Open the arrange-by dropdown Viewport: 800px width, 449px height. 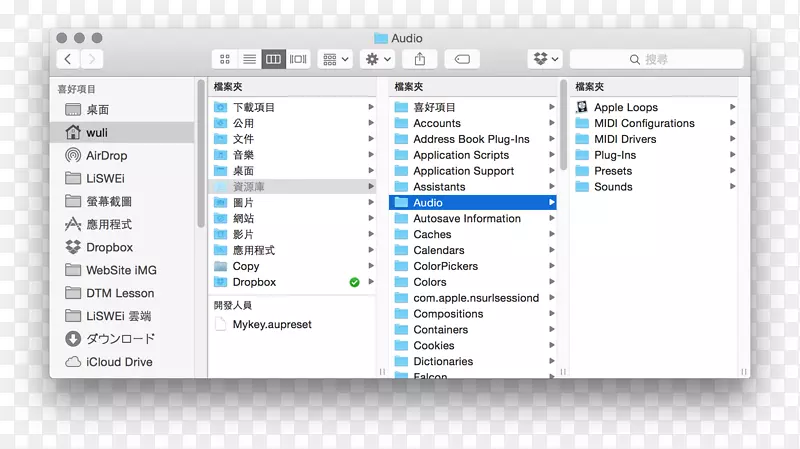coord(335,59)
